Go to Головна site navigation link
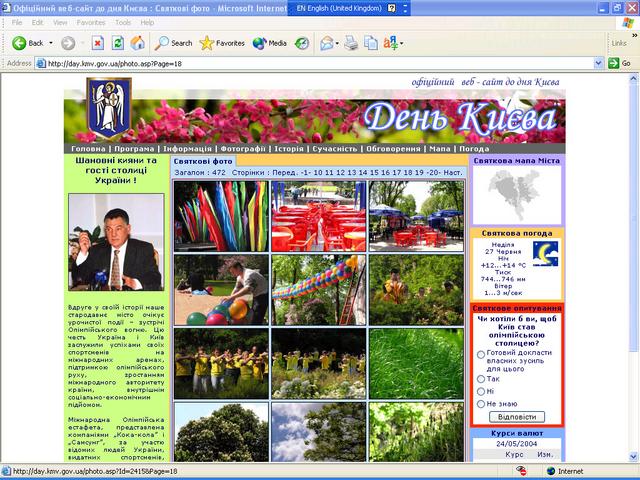Viewport: 640px width, 480px height. click(x=88, y=149)
